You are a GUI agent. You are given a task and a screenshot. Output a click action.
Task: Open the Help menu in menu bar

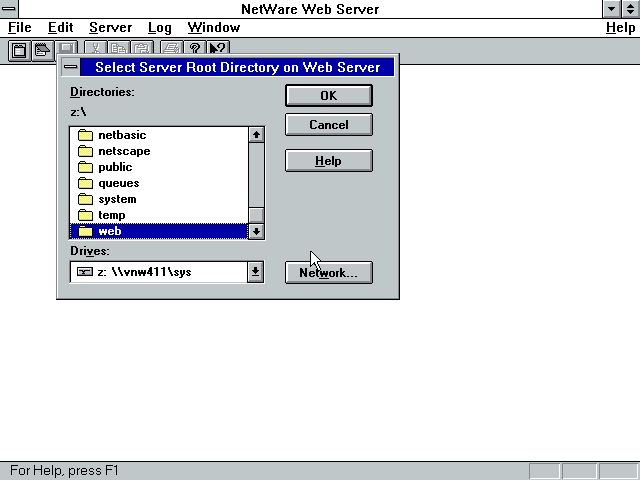pos(620,27)
